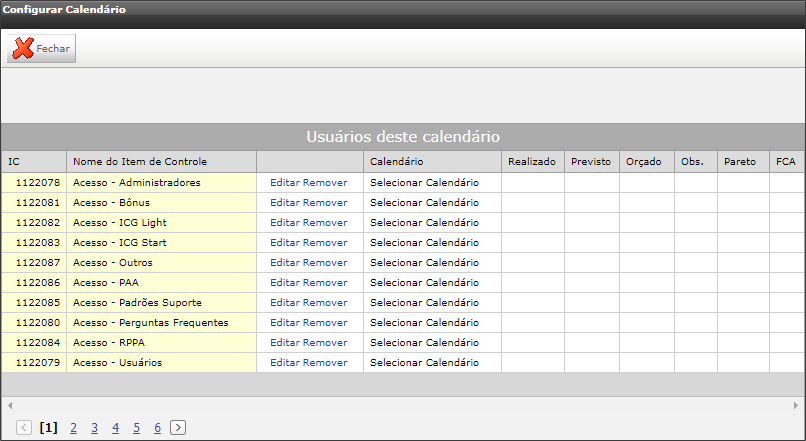Select IC cell 1122087
This screenshot has height=441, width=806.
34,263
